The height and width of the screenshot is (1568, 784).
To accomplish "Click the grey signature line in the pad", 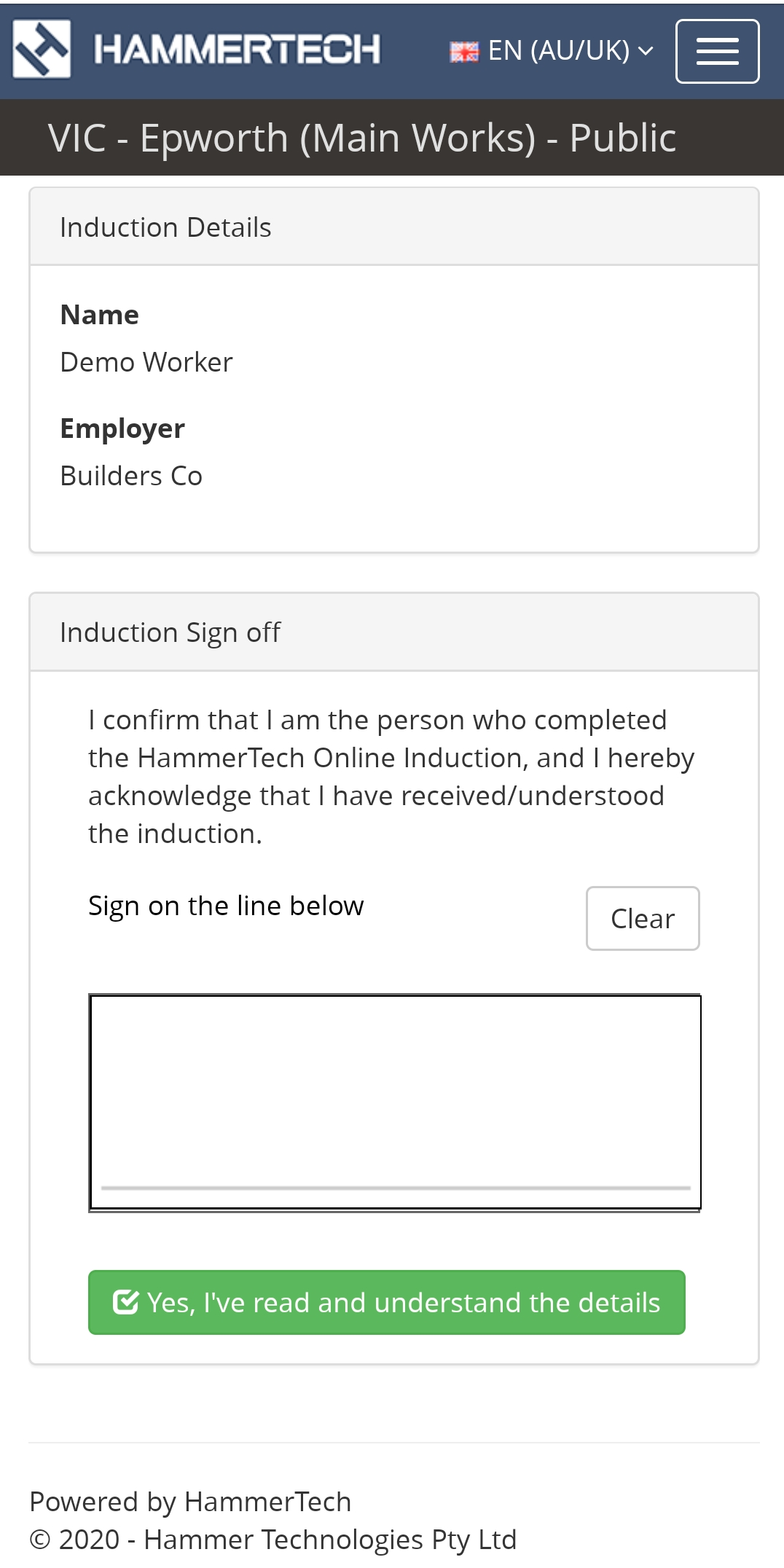I will coord(394,1188).
